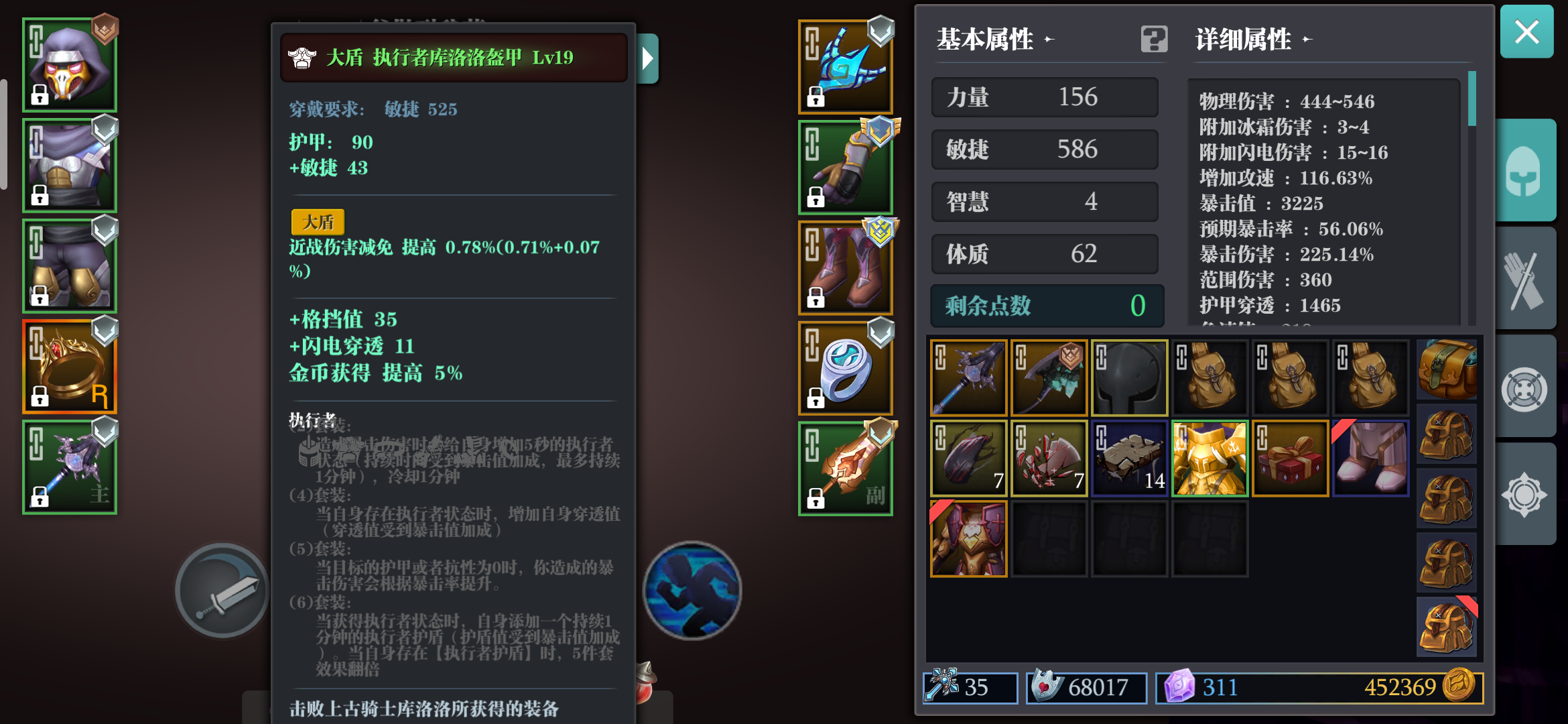This screenshot has height=724, width=1568.
Task: Expand the item tooltip side arrow
Action: [x=647, y=59]
